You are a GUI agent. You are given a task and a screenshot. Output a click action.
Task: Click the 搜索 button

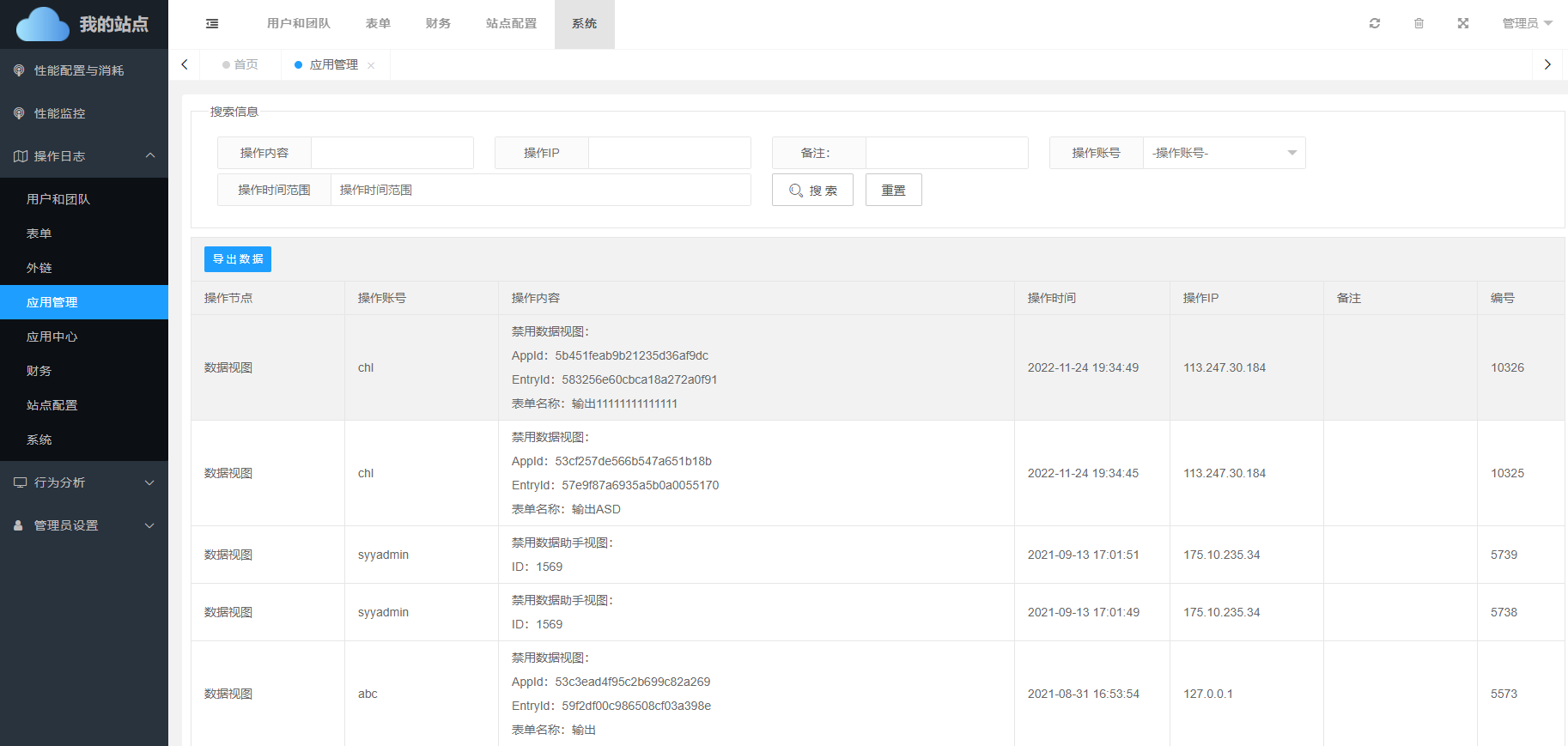tap(812, 191)
